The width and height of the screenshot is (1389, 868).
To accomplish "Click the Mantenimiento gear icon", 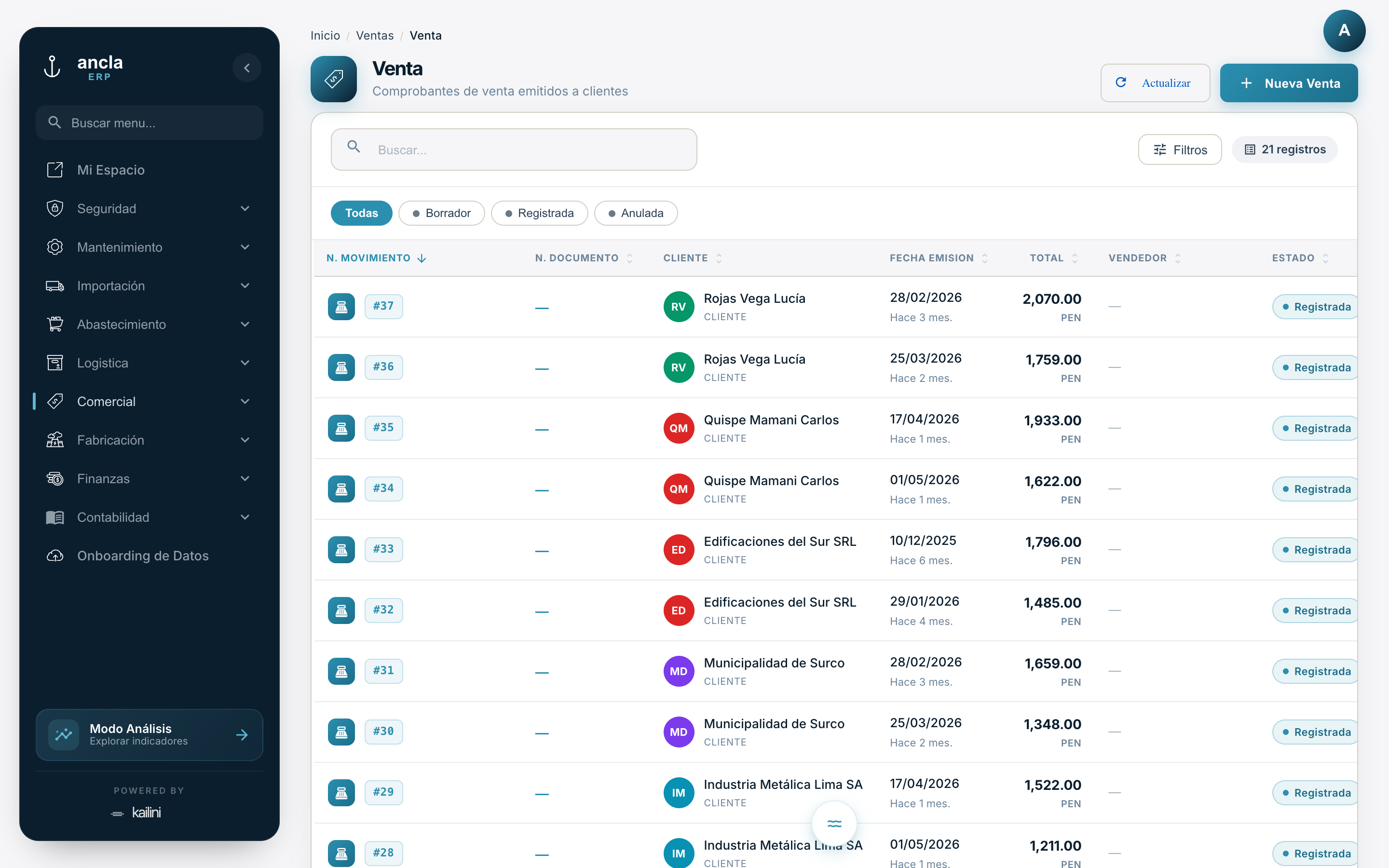I will tap(54, 247).
